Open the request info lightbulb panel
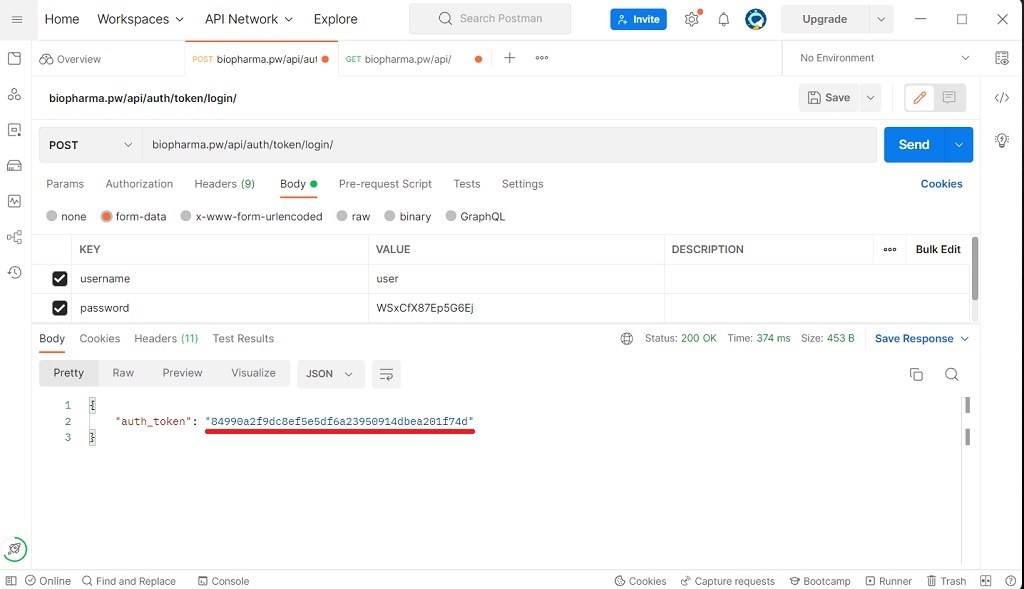The image size is (1024, 589). pyautogui.click(x=1002, y=140)
